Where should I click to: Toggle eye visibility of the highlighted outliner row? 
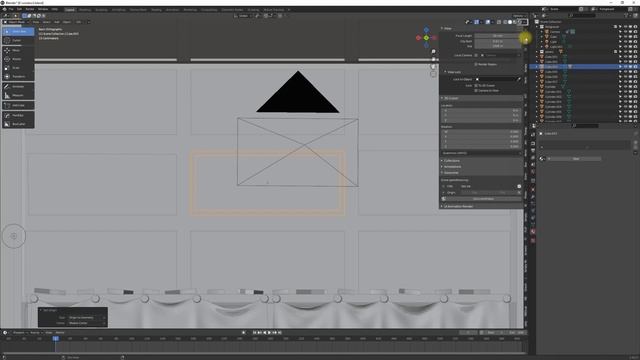tap(625, 67)
